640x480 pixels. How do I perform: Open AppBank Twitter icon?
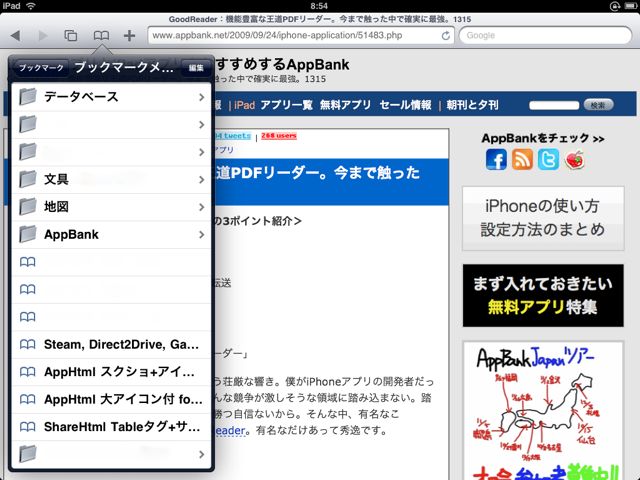[x=548, y=159]
